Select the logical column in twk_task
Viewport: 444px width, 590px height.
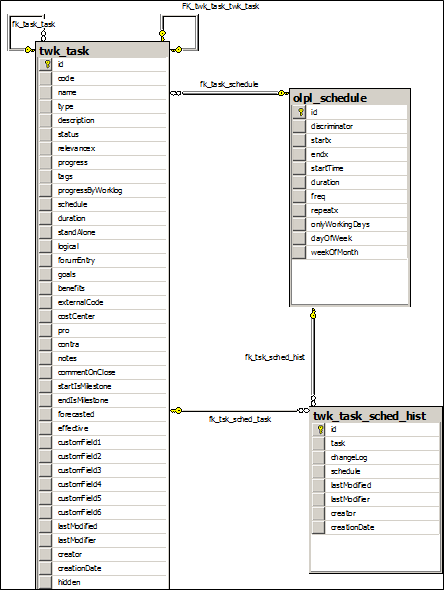click(x=103, y=246)
